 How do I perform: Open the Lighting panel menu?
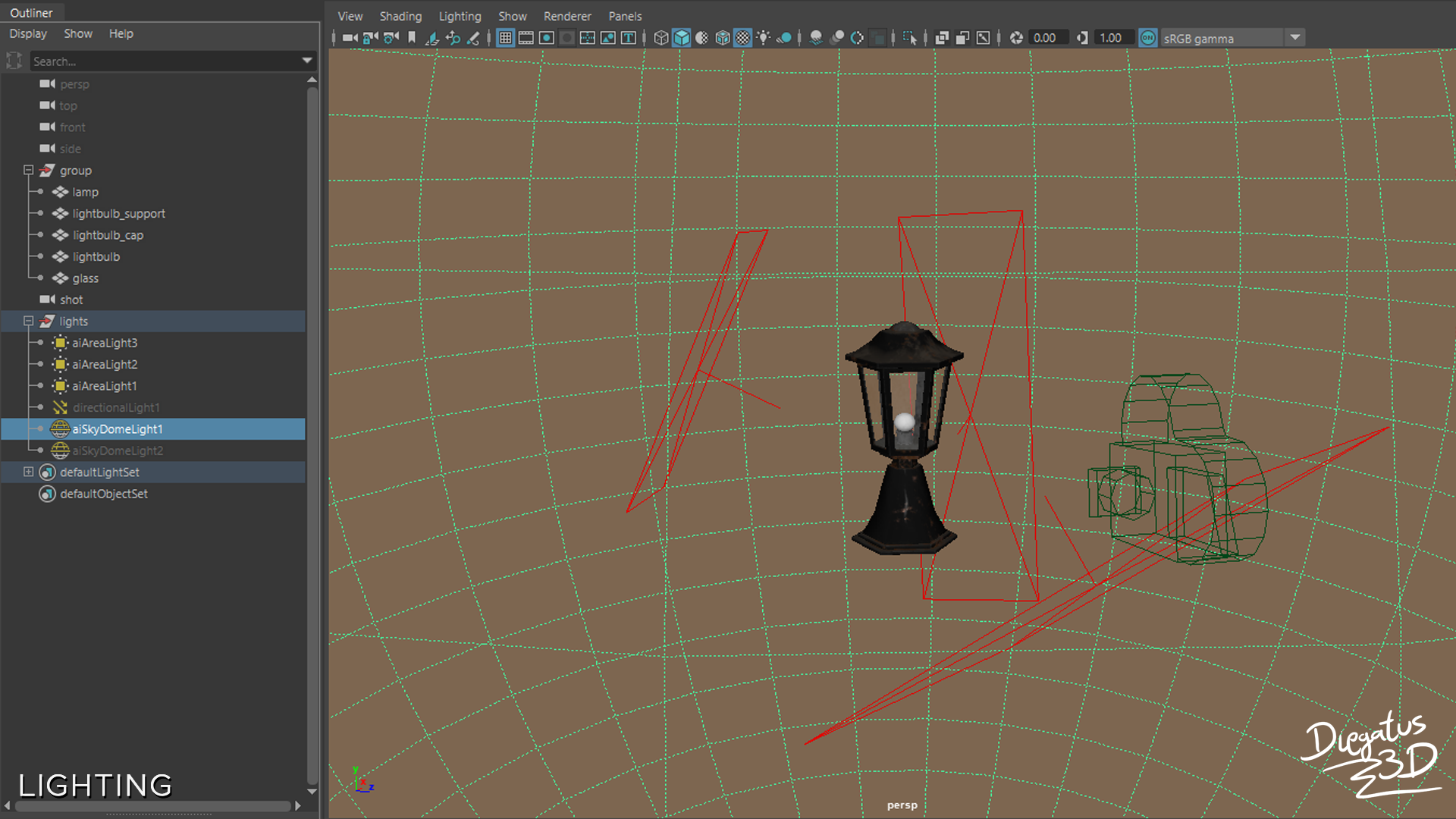460,16
